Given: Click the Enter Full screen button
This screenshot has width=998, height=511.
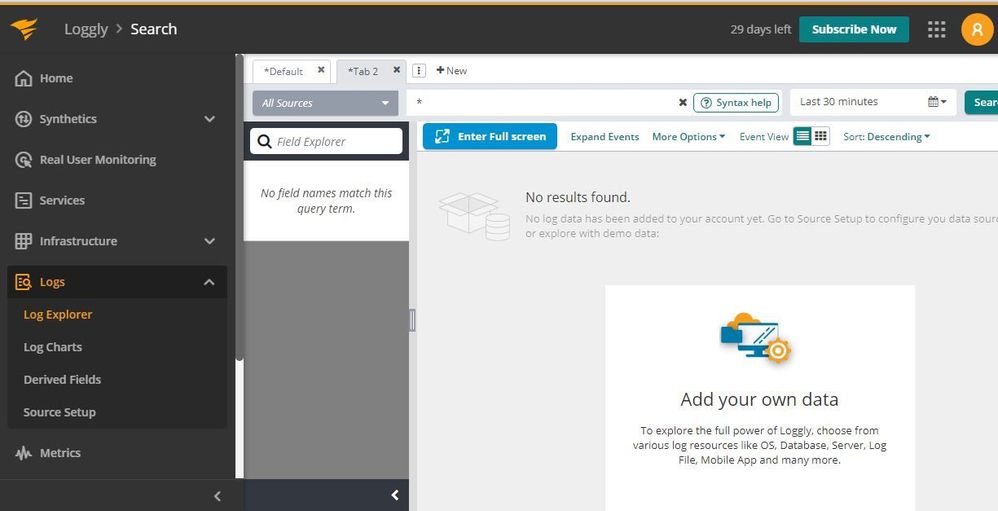Looking at the screenshot, I should [490, 136].
